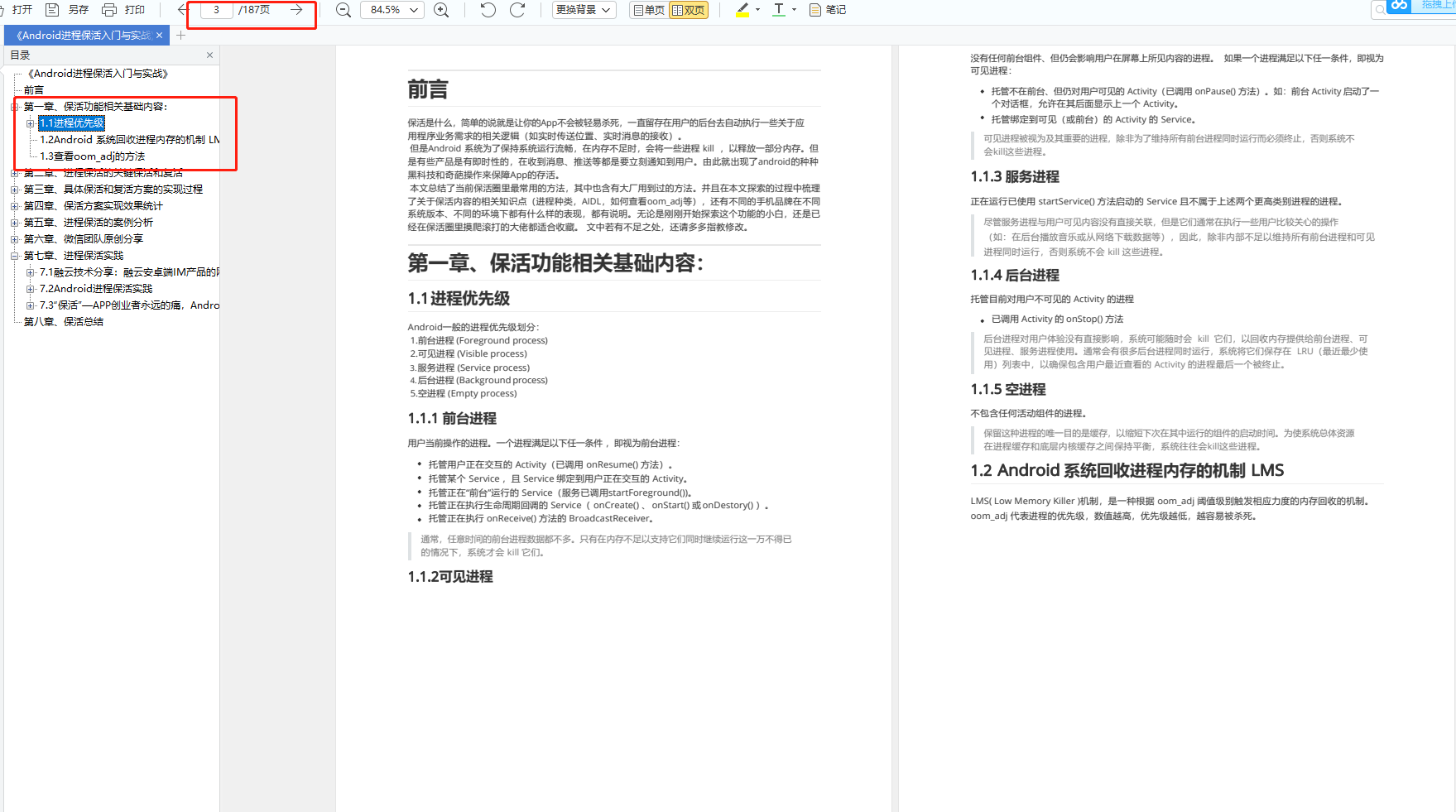Select 7.2Android进程保活实践 outline entry

[x=96, y=289]
